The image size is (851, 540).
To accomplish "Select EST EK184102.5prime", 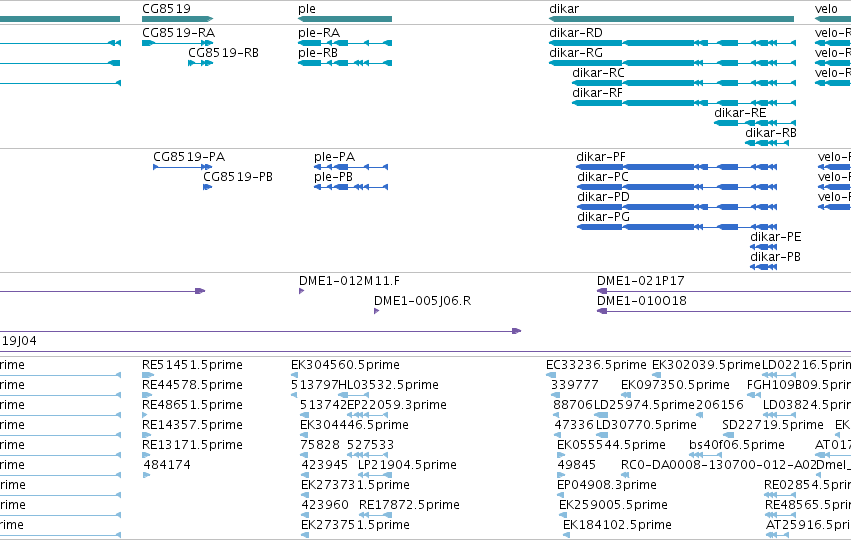I will [x=617, y=526].
